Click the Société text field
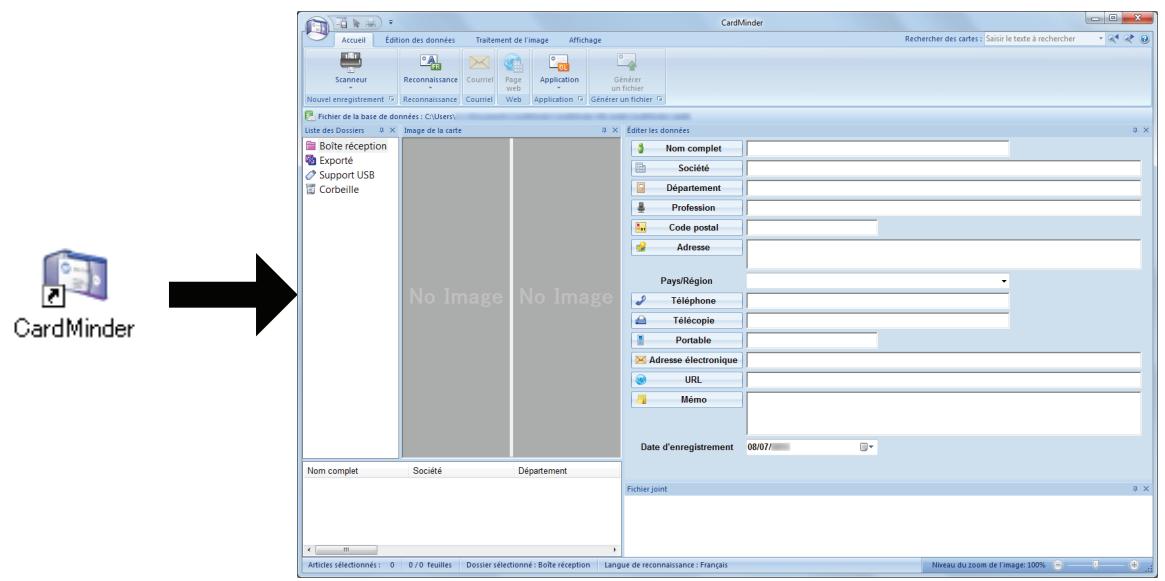Screen dimensions: 1165x581 pyautogui.click(x=944, y=168)
